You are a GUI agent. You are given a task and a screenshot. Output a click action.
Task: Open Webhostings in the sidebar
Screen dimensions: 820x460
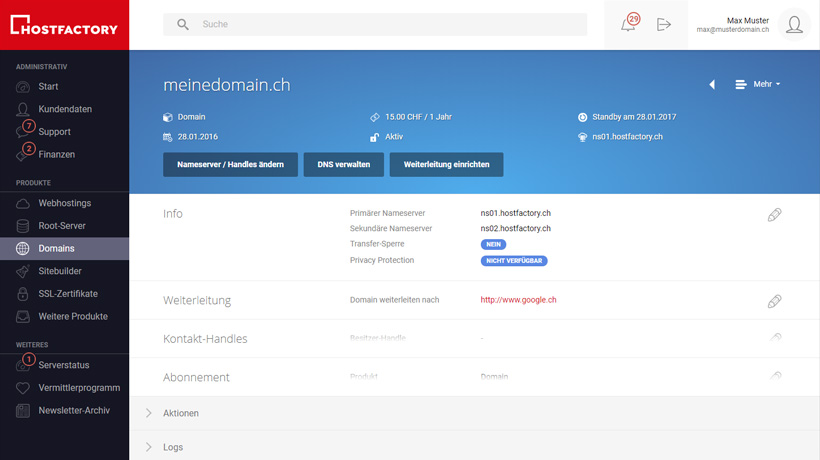click(64, 203)
